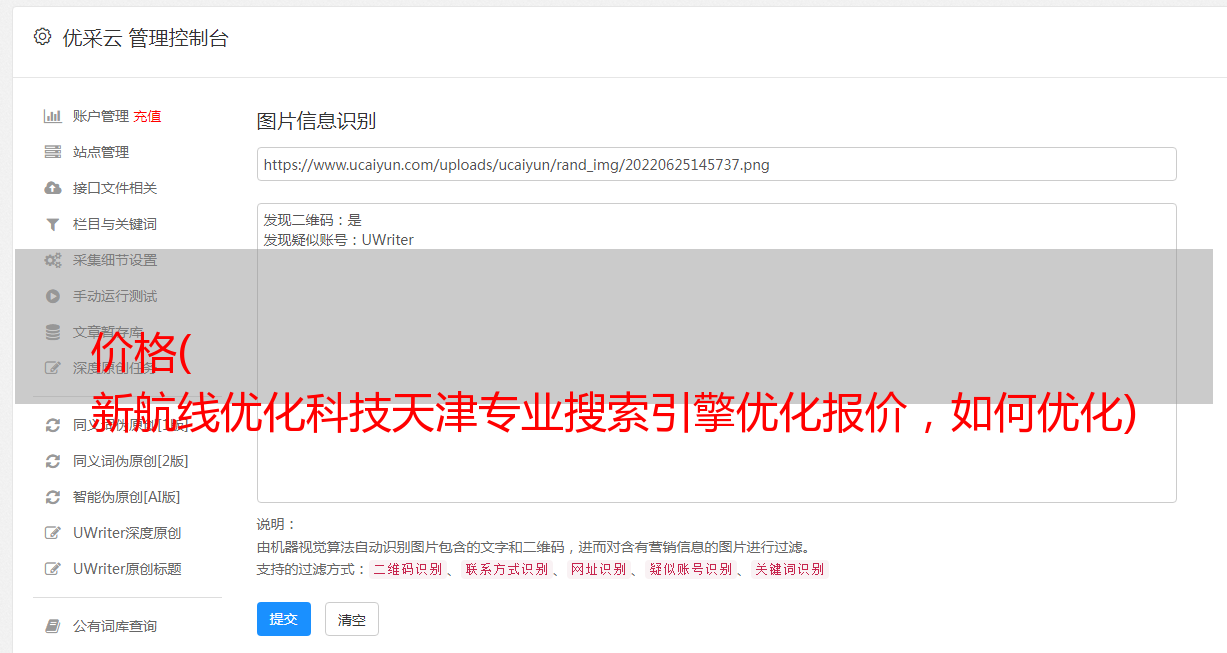Click the 关键词识别 filter tag

[x=790, y=569]
